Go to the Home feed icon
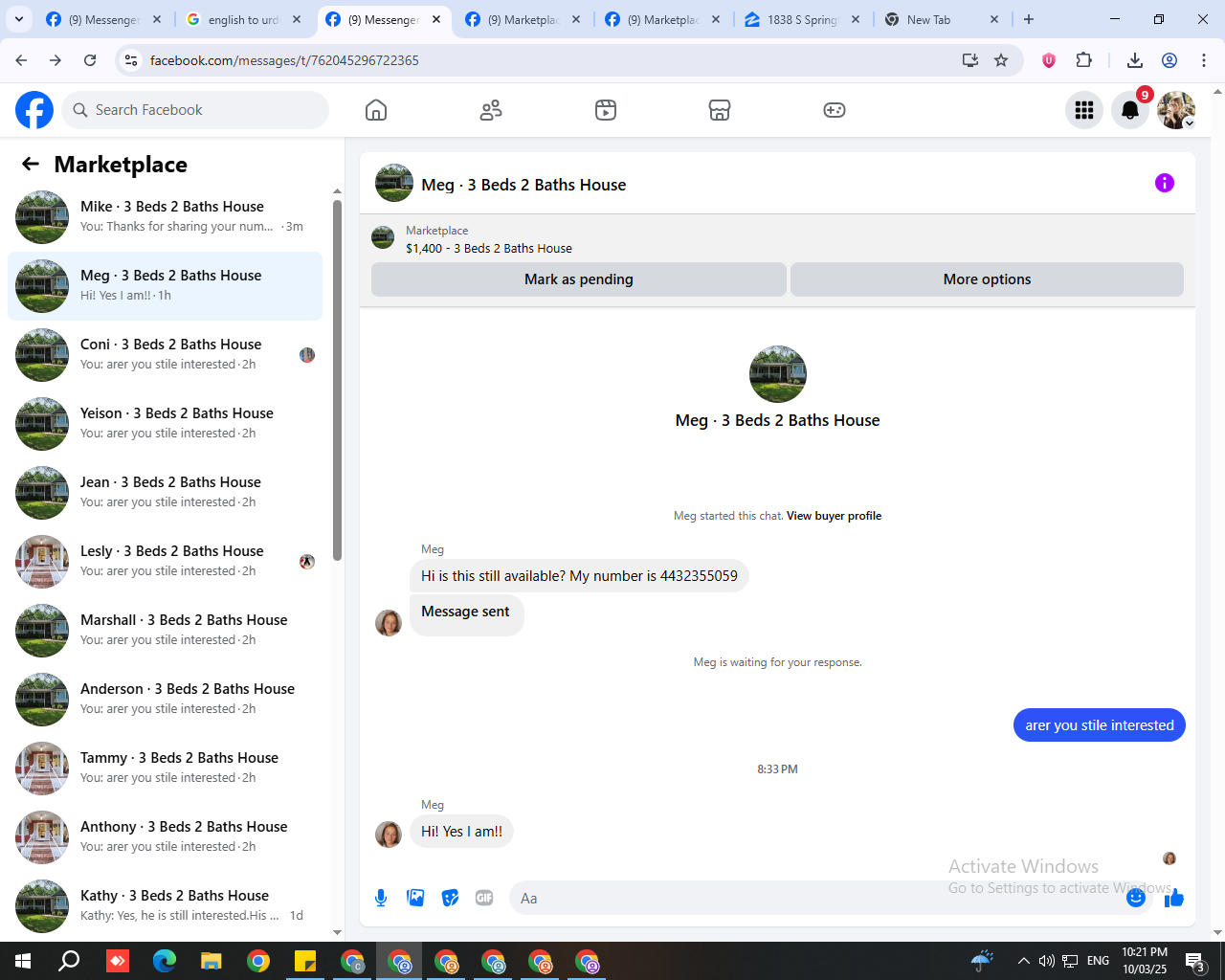Viewport: 1225px width, 980px height. 376,110
